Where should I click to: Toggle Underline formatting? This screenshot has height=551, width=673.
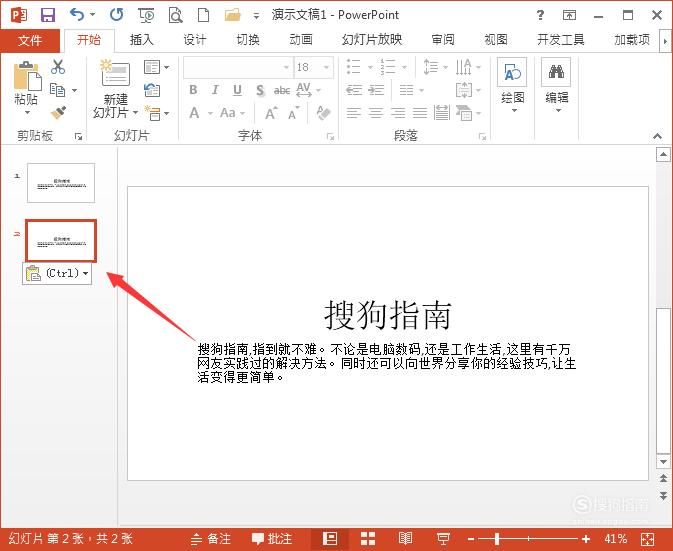[237, 90]
